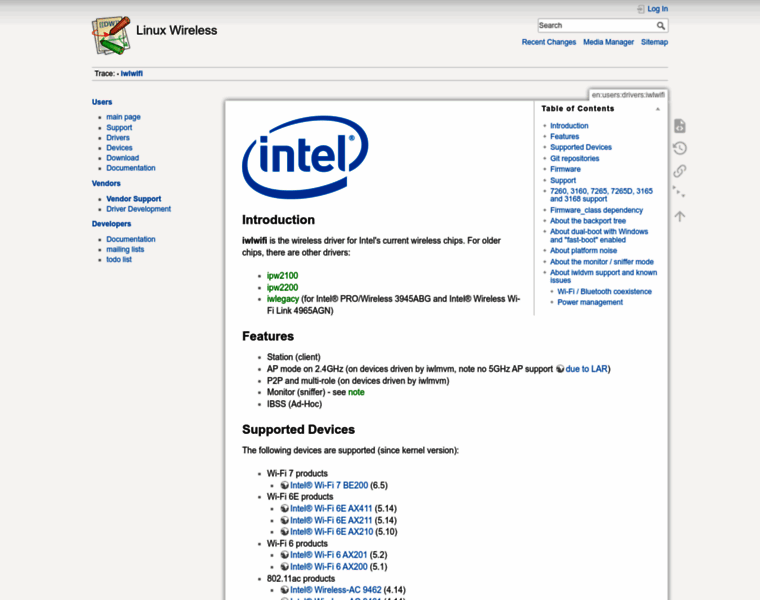Click the Back to top arrow icon
Viewport: 760px width, 600px height.
[x=680, y=216]
